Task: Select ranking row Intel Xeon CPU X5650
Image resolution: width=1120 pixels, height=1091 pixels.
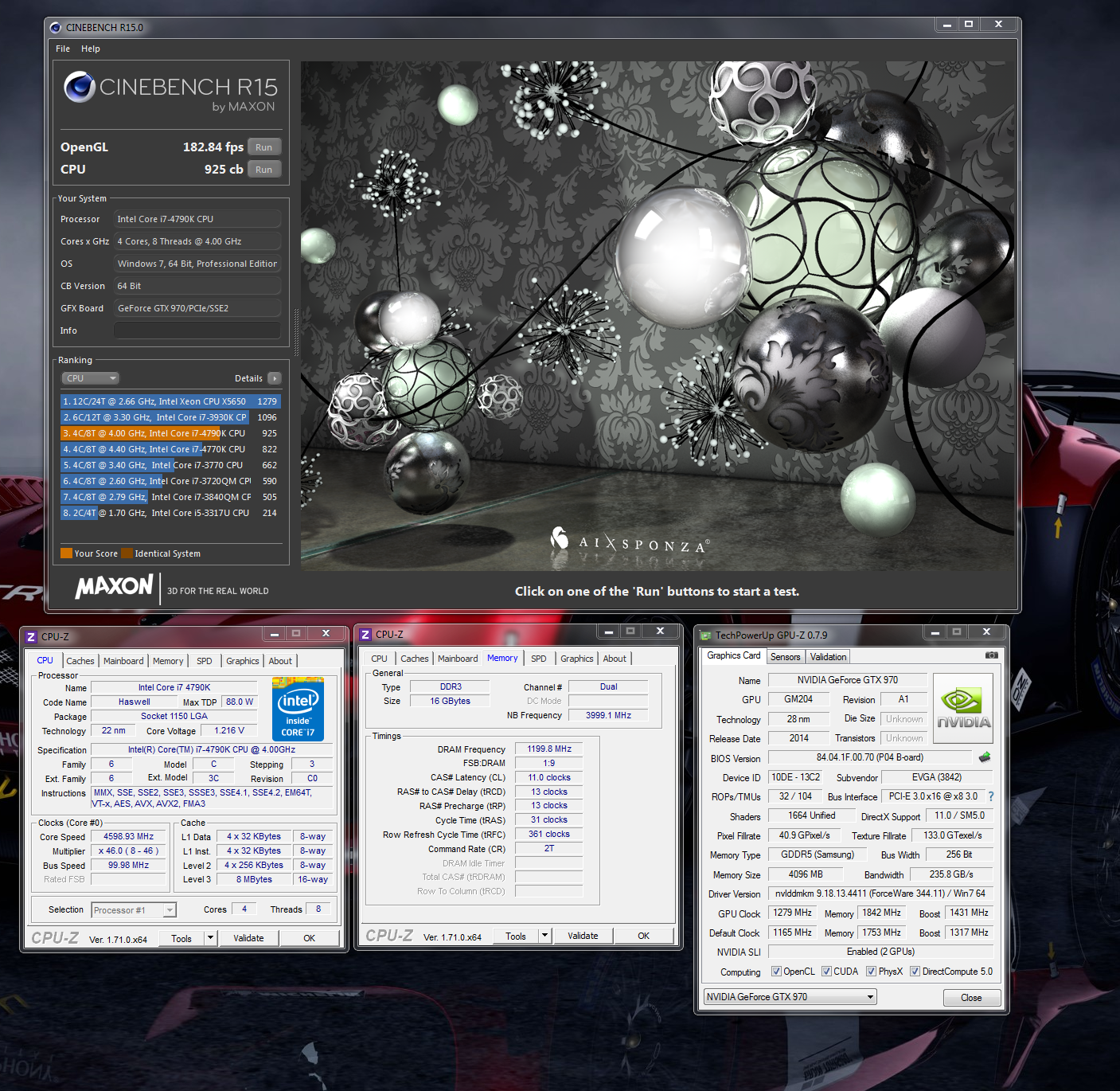Action: tap(170, 401)
